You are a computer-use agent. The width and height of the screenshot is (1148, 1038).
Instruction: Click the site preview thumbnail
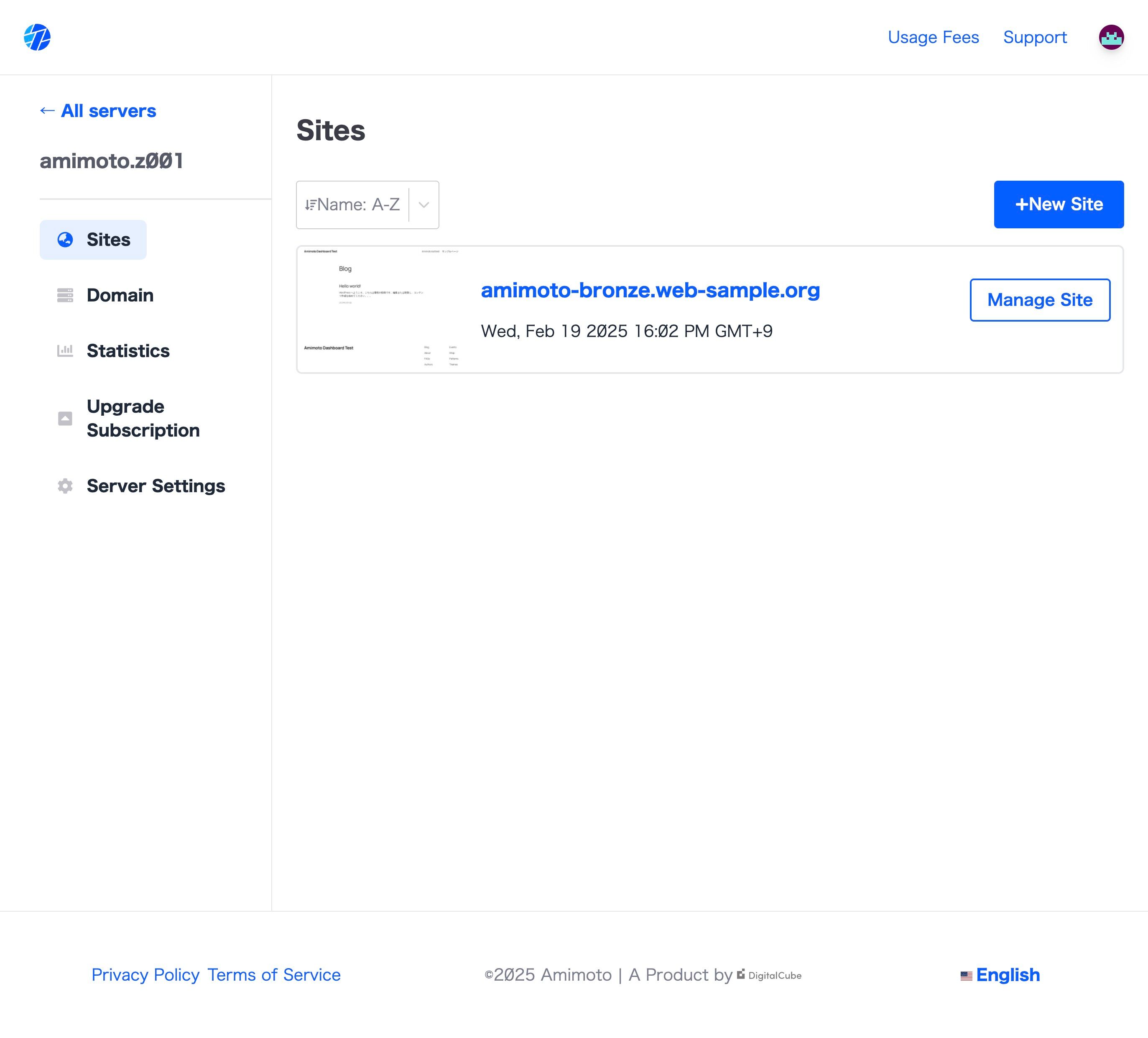[x=382, y=309]
